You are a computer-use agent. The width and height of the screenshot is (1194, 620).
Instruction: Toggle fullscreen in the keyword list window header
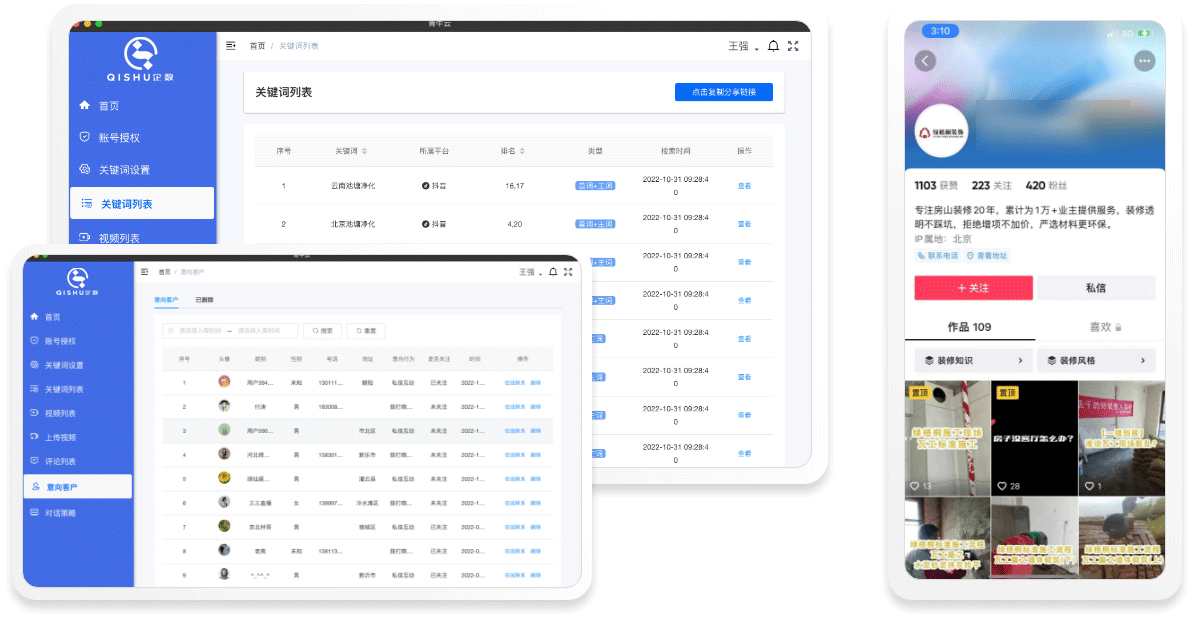pyautogui.click(x=793, y=46)
